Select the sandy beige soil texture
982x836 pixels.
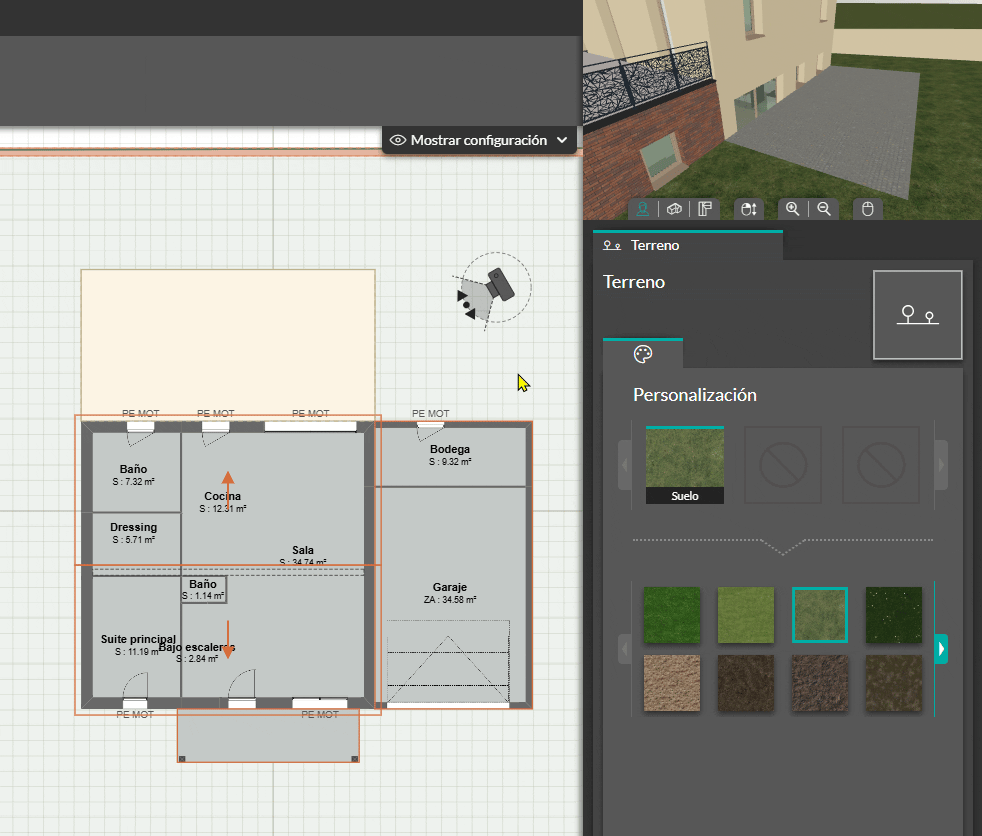[x=672, y=683]
